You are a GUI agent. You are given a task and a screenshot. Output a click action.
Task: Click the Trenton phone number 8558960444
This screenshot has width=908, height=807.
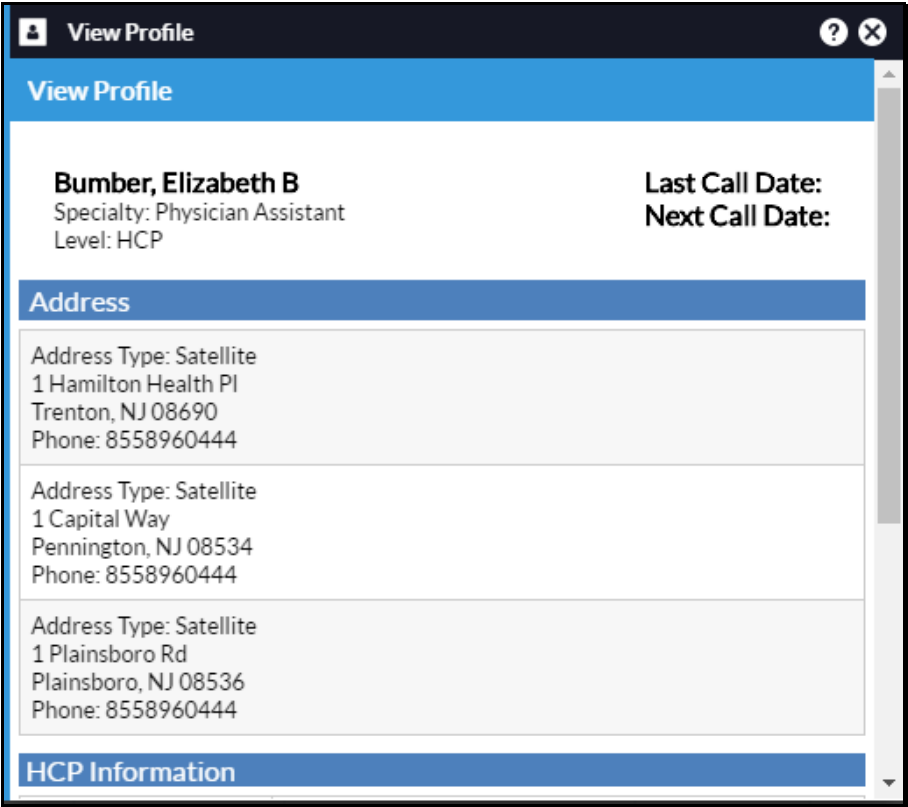point(171,440)
